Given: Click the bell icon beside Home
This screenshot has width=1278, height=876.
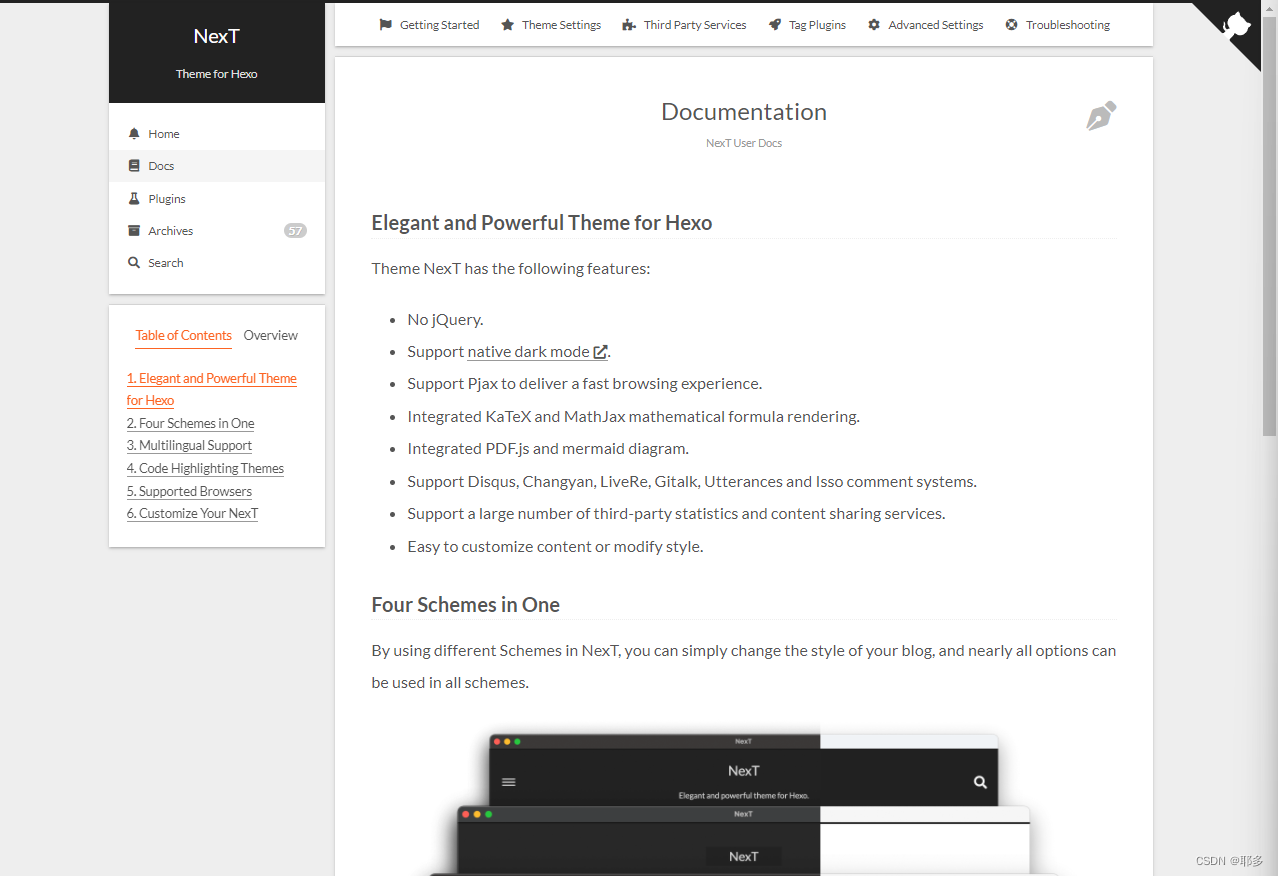Looking at the screenshot, I should [134, 134].
